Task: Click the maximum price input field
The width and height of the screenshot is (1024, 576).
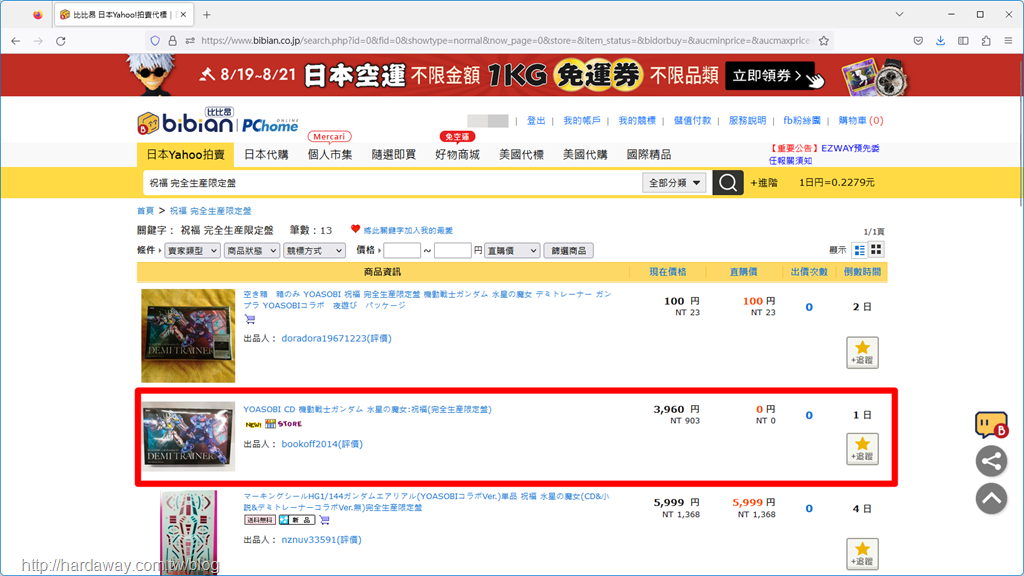Action: [x=453, y=250]
